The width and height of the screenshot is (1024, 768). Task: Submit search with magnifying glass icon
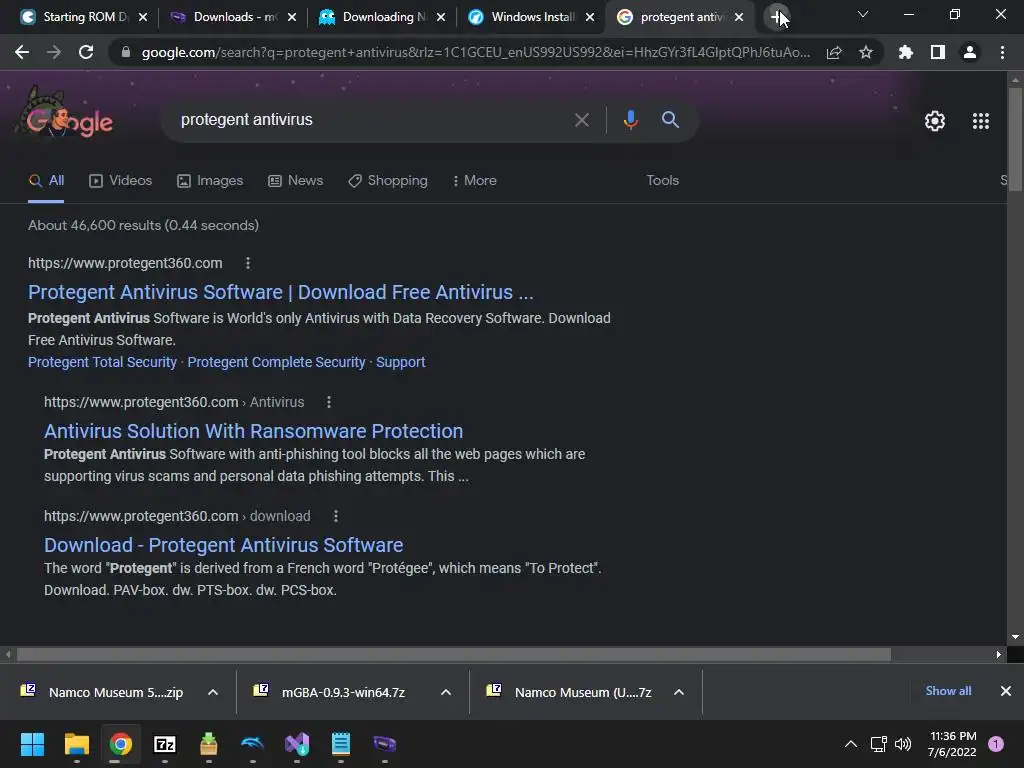click(x=670, y=120)
